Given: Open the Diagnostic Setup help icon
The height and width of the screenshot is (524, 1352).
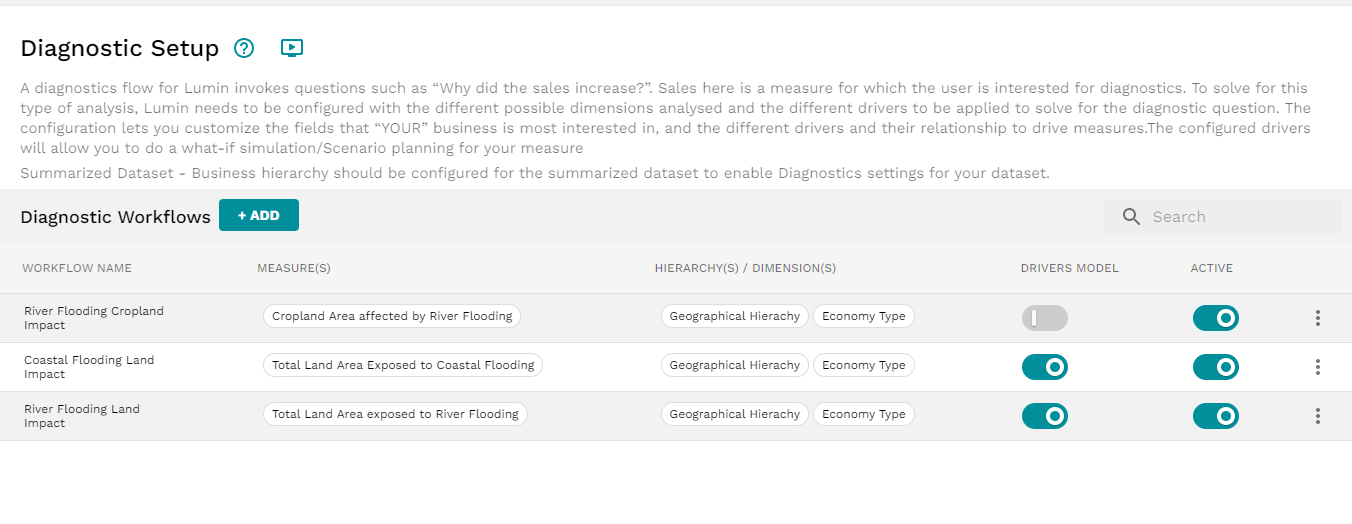Looking at the screenshot, I should point(244,47).
